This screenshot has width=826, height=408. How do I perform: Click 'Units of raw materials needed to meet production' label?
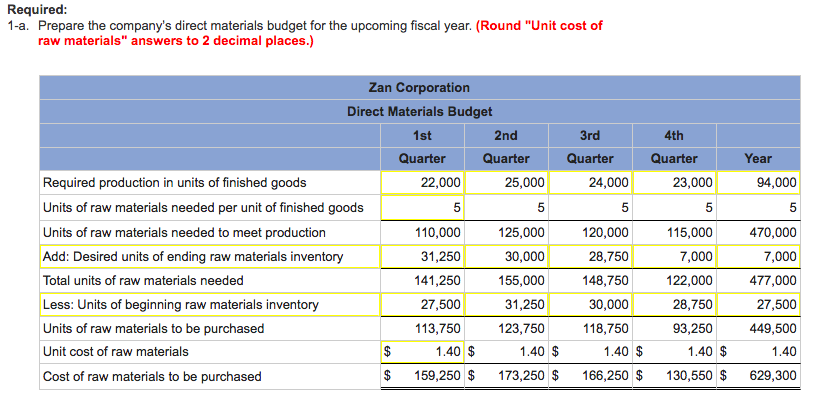pyautogui.click(x=184, y=232)
